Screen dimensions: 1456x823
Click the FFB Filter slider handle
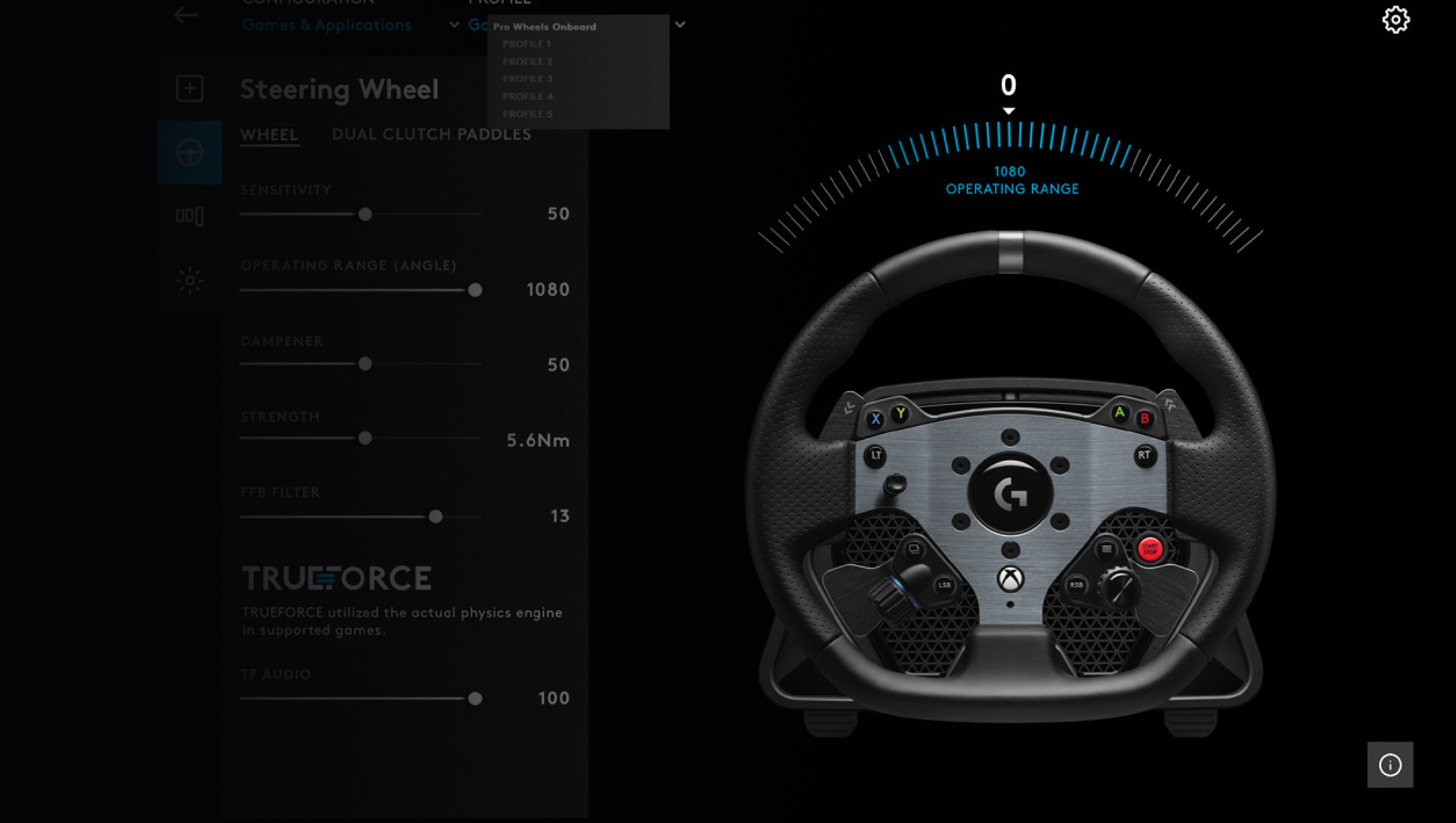pyautogui.click(x=436, y=517)
